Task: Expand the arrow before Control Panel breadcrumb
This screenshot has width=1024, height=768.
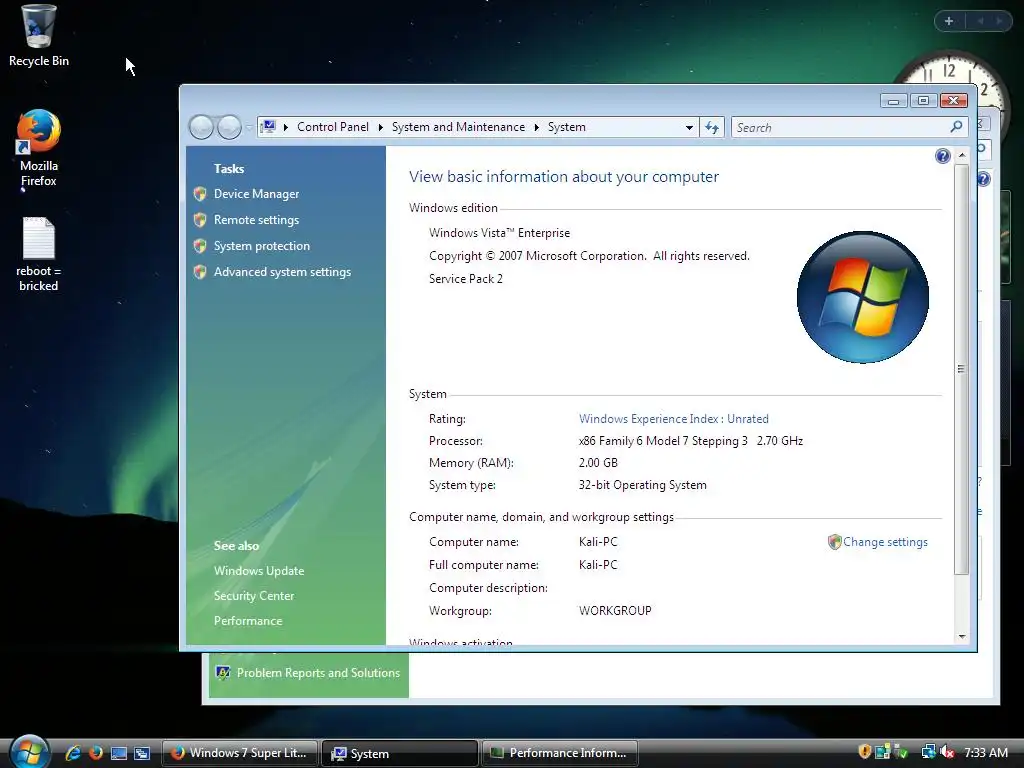Action: [x=286, y=127]
